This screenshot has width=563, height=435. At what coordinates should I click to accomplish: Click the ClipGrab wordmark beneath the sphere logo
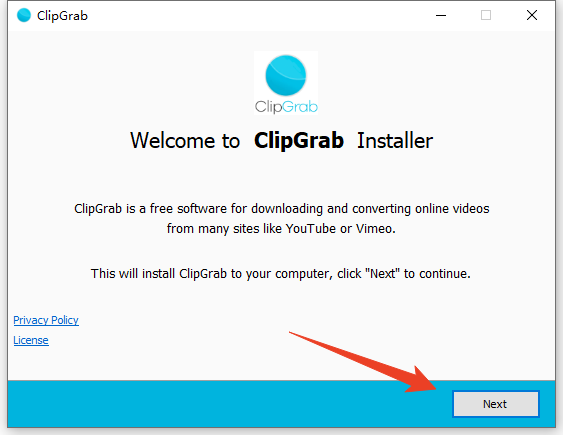(x=286, y=107)
